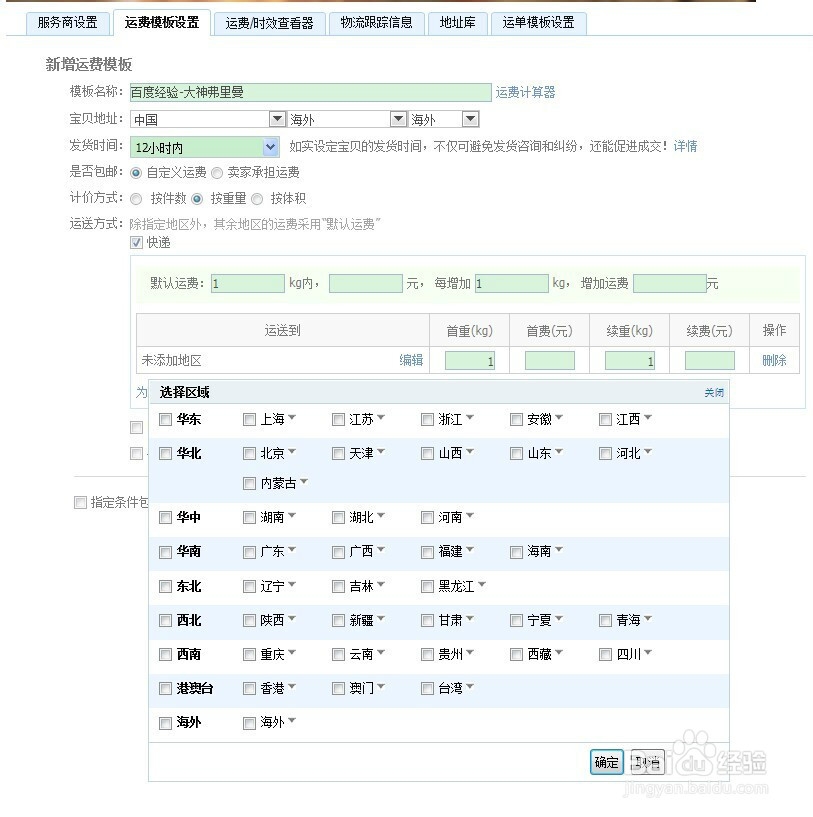Screen dimensions: 813x817
Task: Check the 华东 region checkbox
Action: point(165,419)
